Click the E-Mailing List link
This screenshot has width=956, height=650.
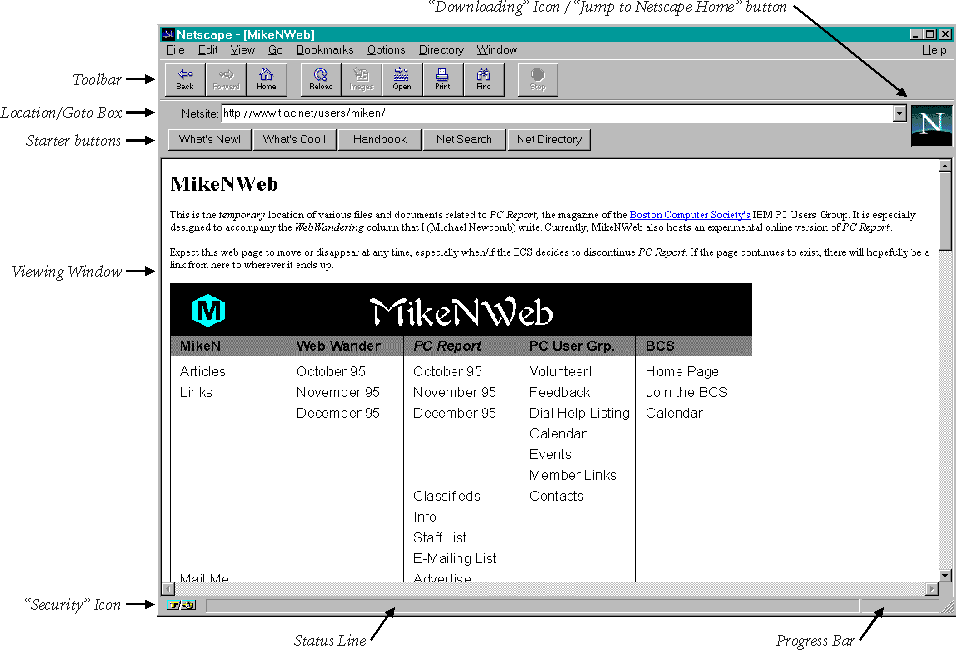[455, 558]
